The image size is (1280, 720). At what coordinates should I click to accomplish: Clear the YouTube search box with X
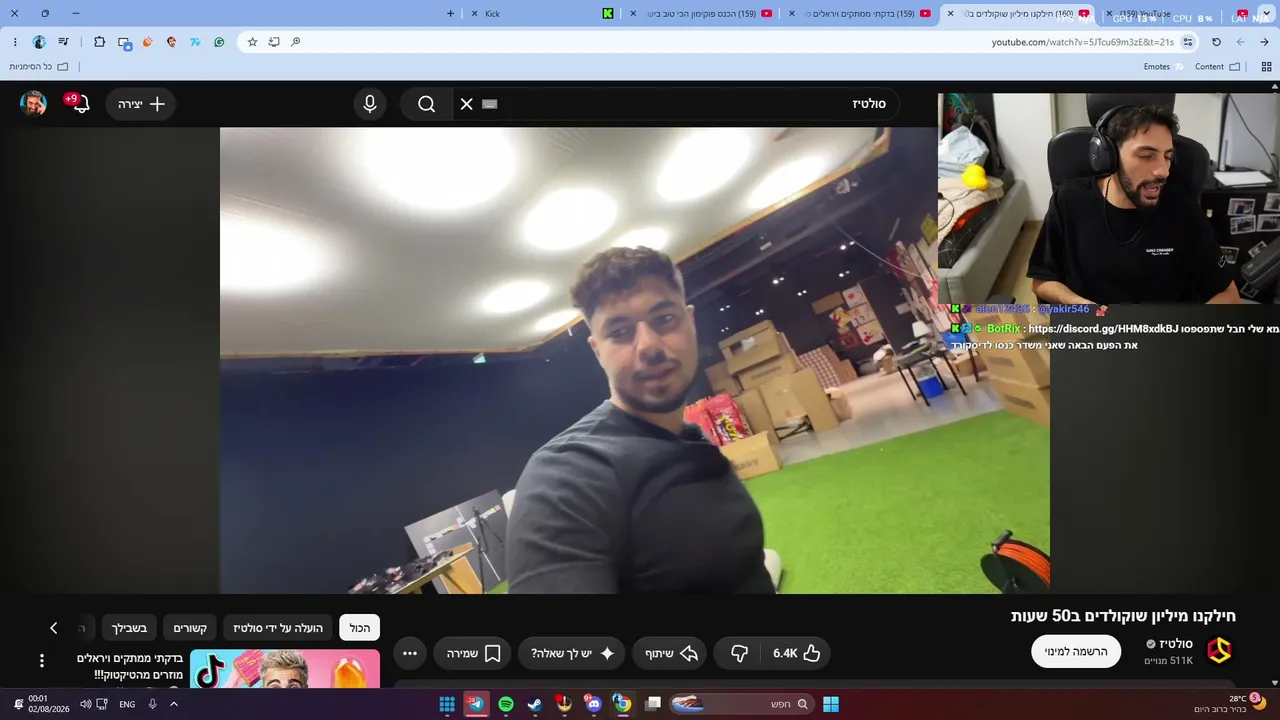click(x=466, y=104)
